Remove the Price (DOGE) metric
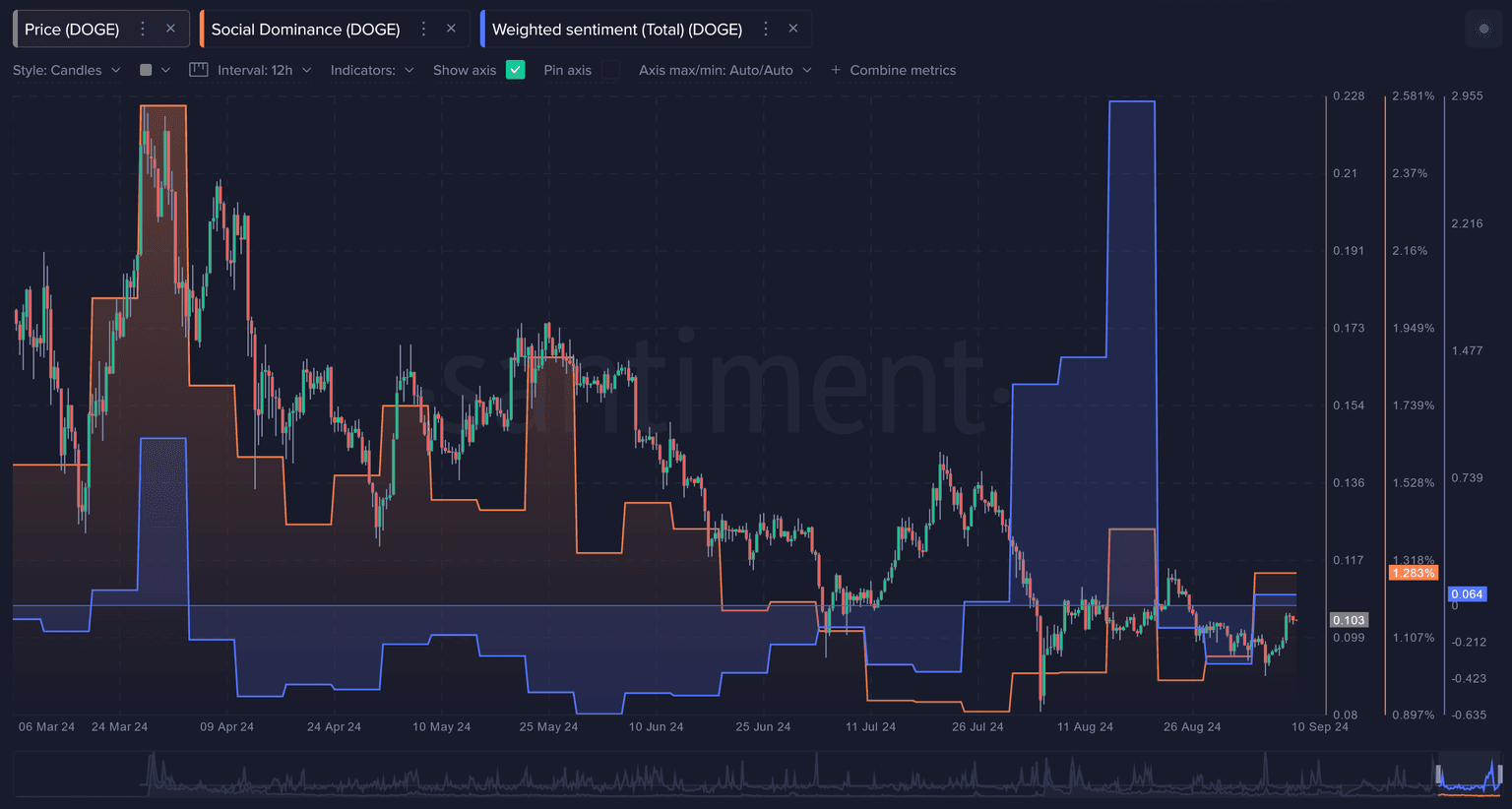The image size is (1512, 809). pyautogui.click(x=170, y=30)
